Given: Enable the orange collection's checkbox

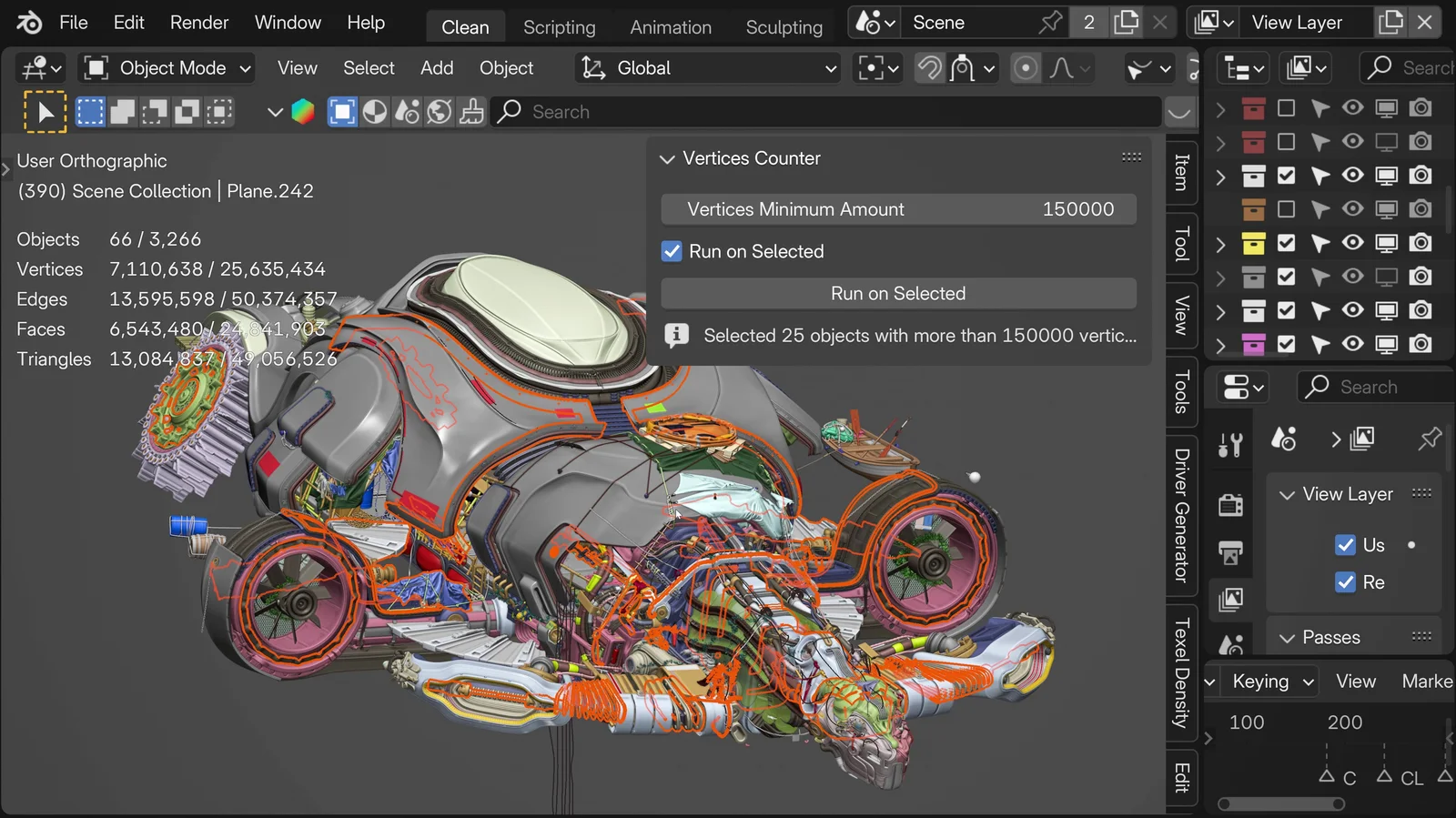Looking at the screenshot, I should [x=1286, y=209].
